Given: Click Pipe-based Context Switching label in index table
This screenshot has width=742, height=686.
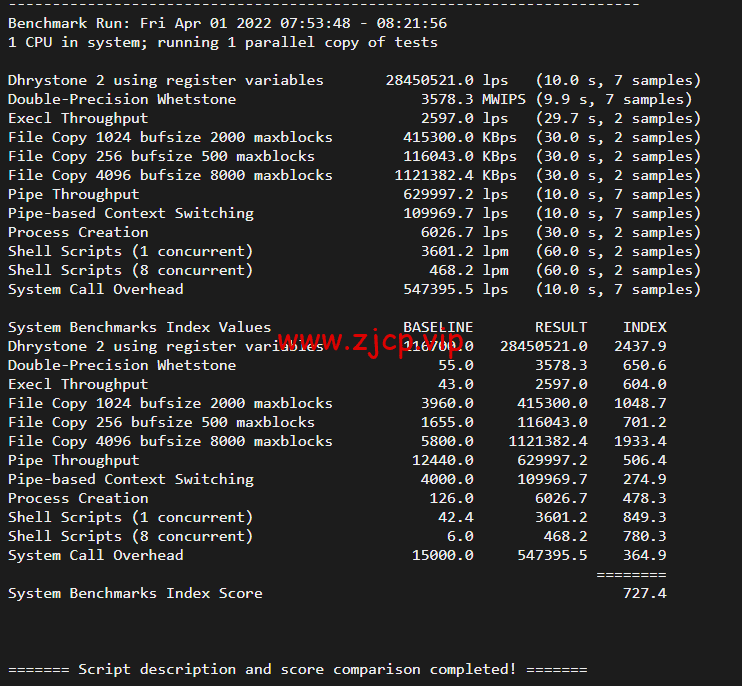Looking at the screenshot, I should click(x=131, y=479).
